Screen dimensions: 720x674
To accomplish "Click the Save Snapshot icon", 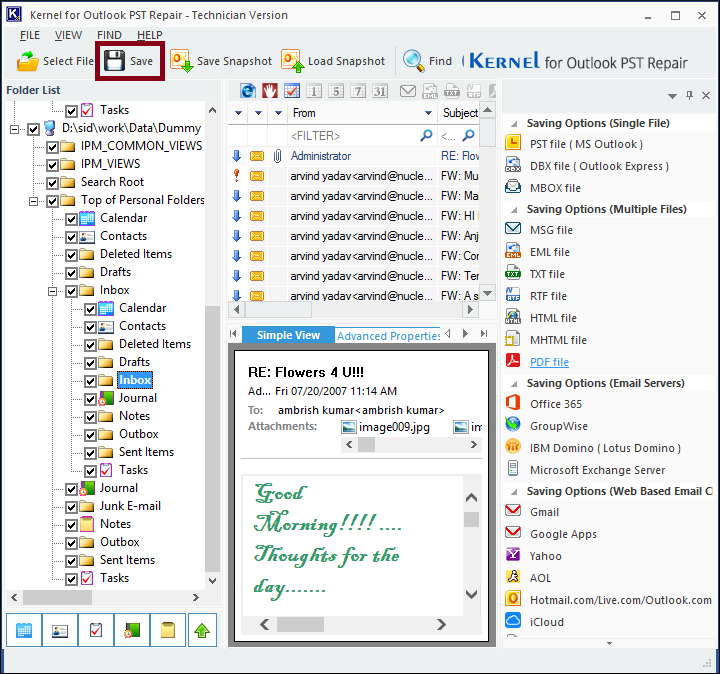I will click(x=181, y=61).
